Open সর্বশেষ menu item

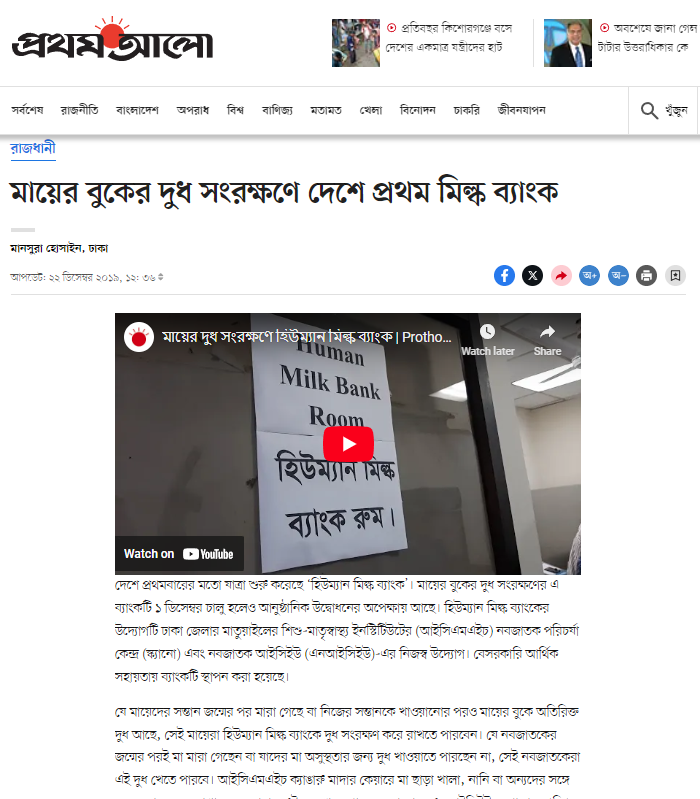pos(28,110)
